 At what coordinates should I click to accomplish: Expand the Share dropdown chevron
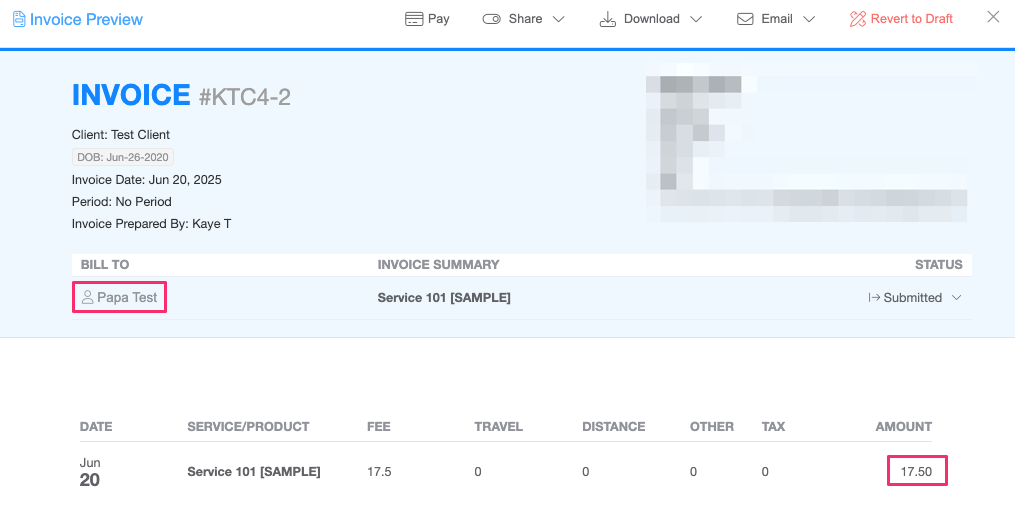coord(558,19)
